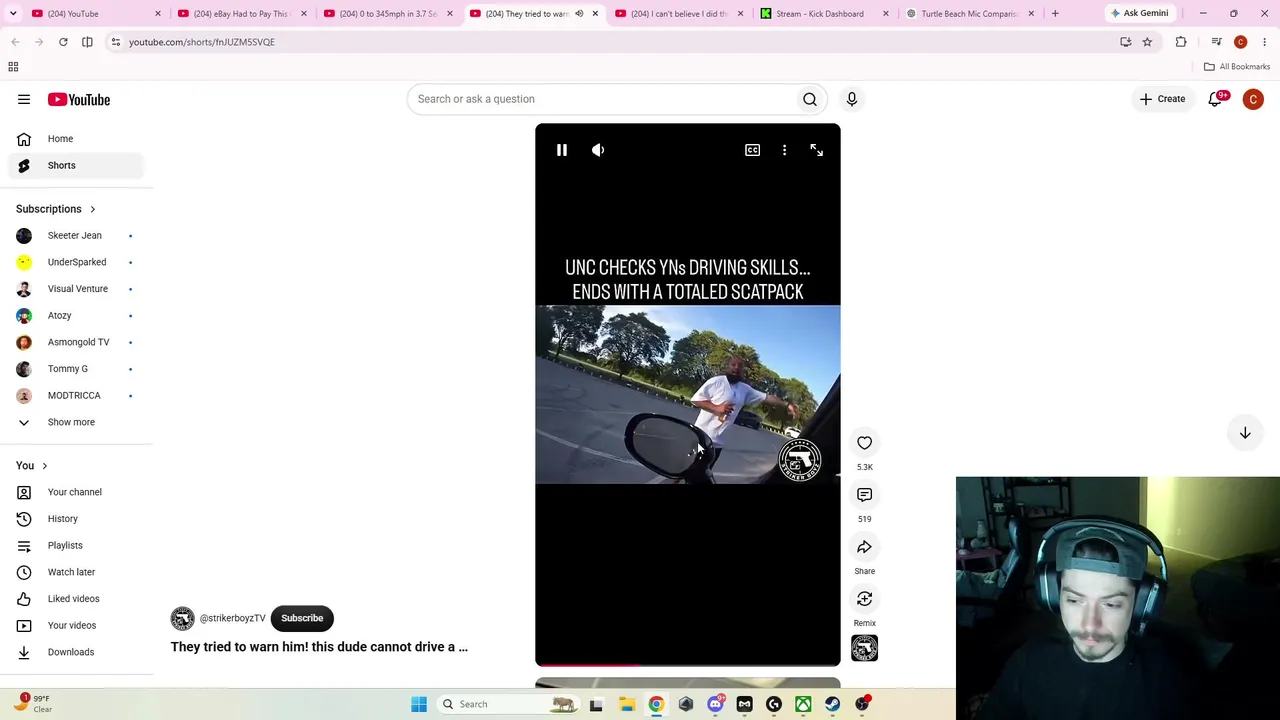This screenshot has height=720, width=1280.
Task: Open the Chrome apps grid
Action: (x=13, y=67)
